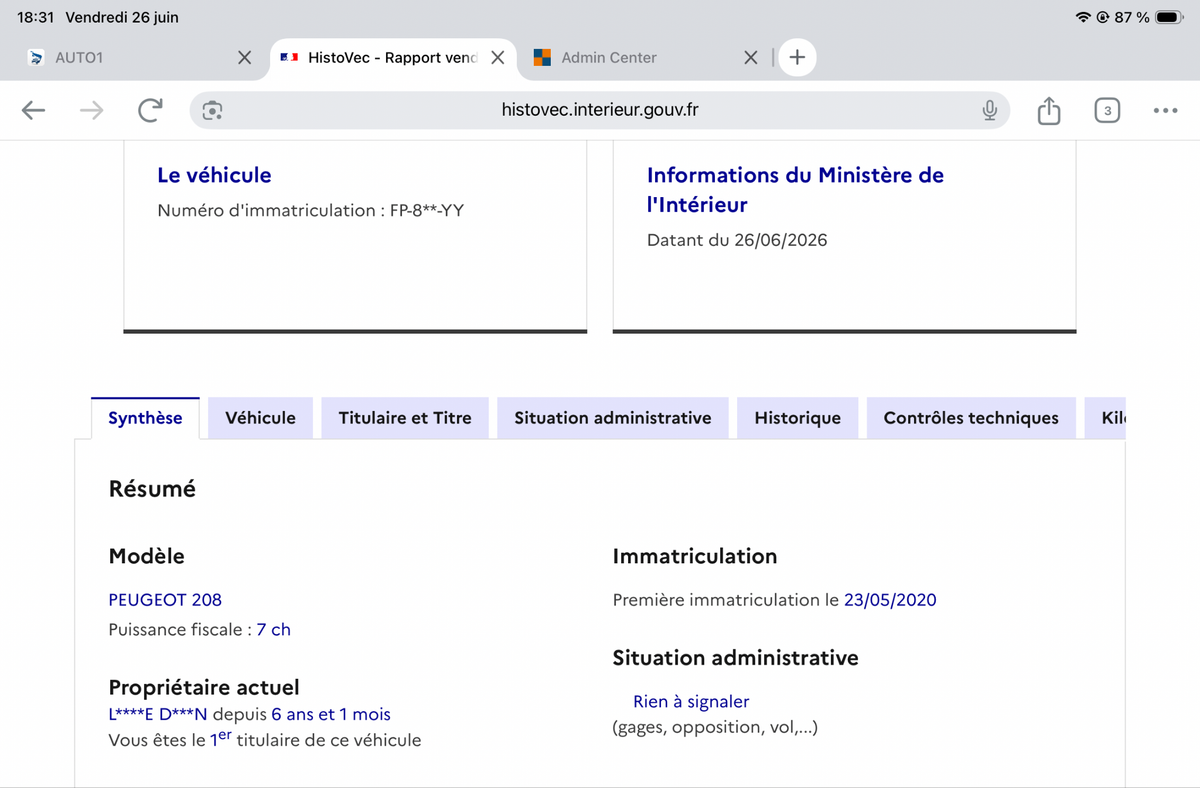Open the tab switcher showing 3 tabs
This screenshot has width=1200, height=788.
(x=1106, y=110)
